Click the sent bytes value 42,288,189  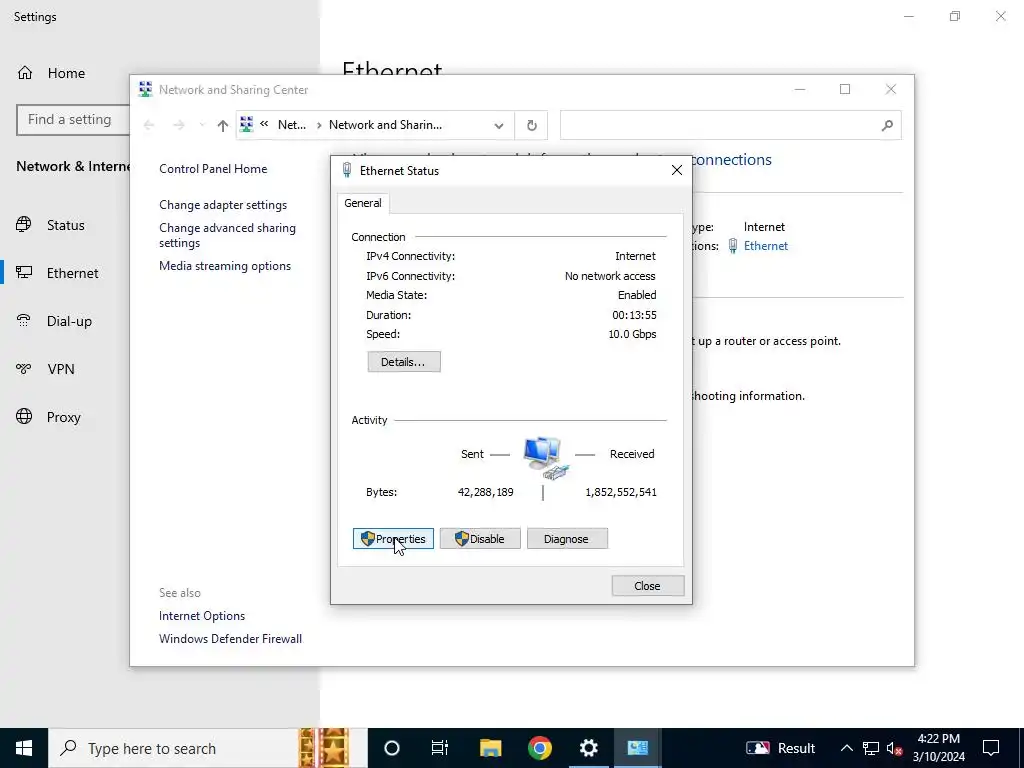485,492
